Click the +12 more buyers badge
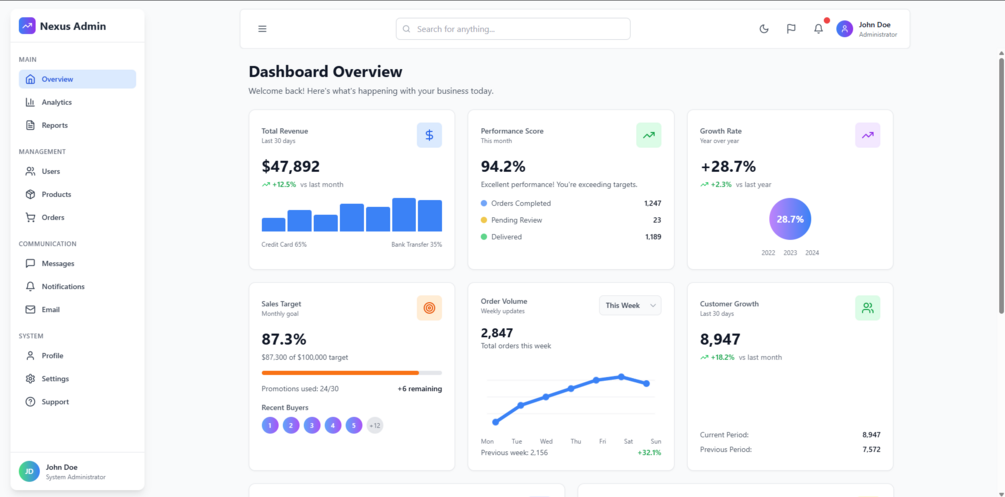 coord(375,425)
